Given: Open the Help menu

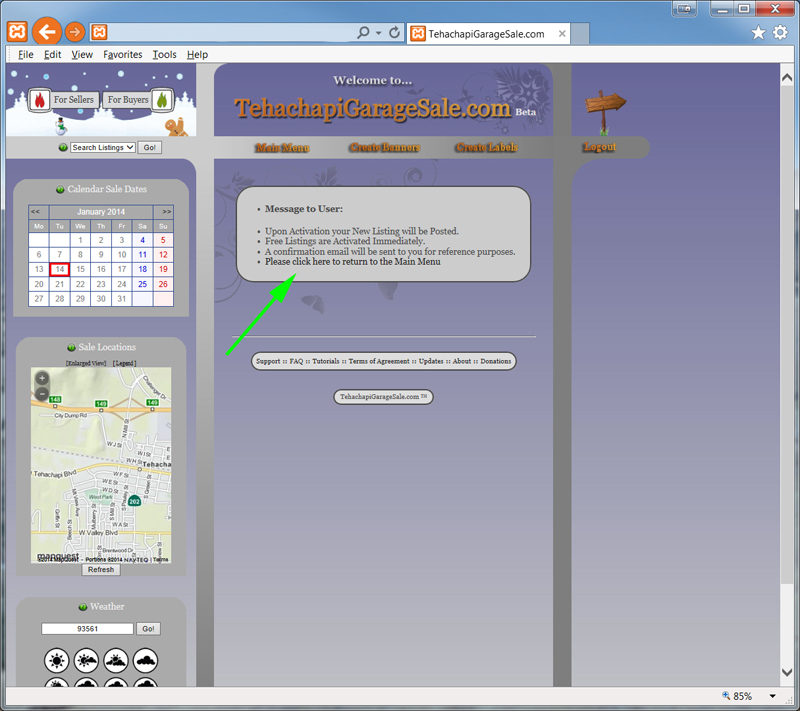Looking at the screenshot, I should click(x=197, y=55).
